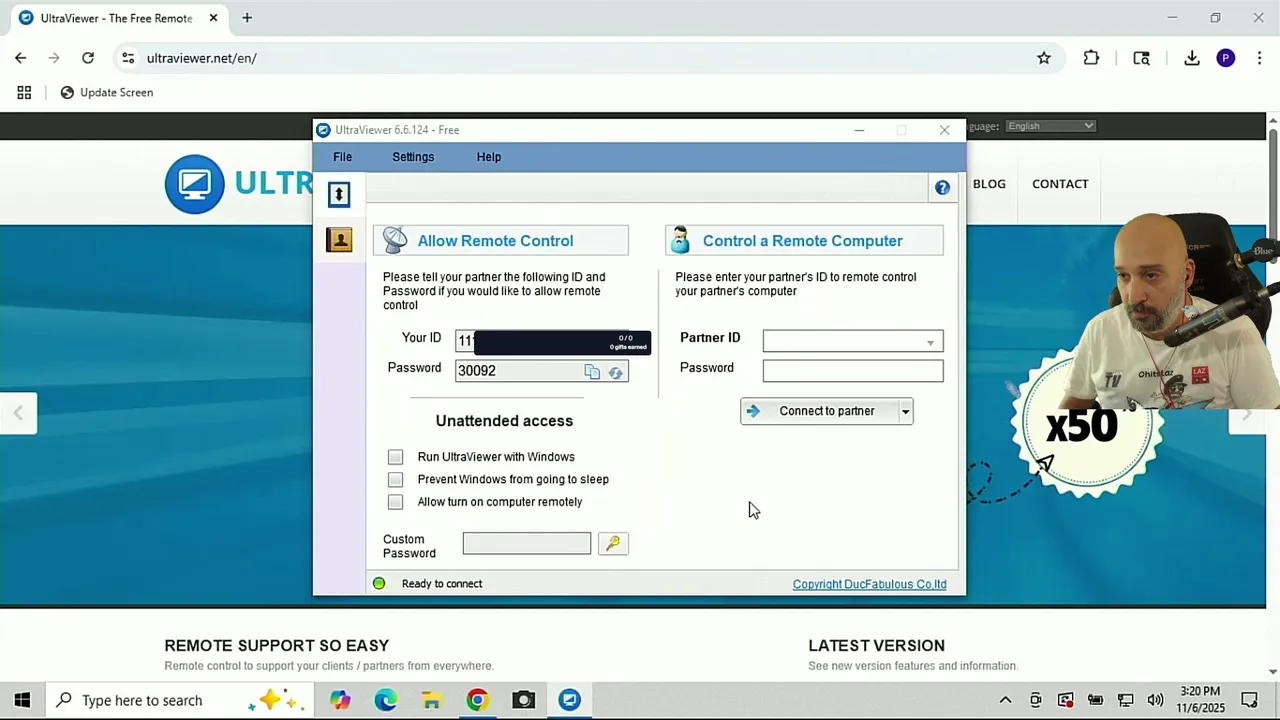Open File Explorer from the taskbar

(x=431, y=700)
